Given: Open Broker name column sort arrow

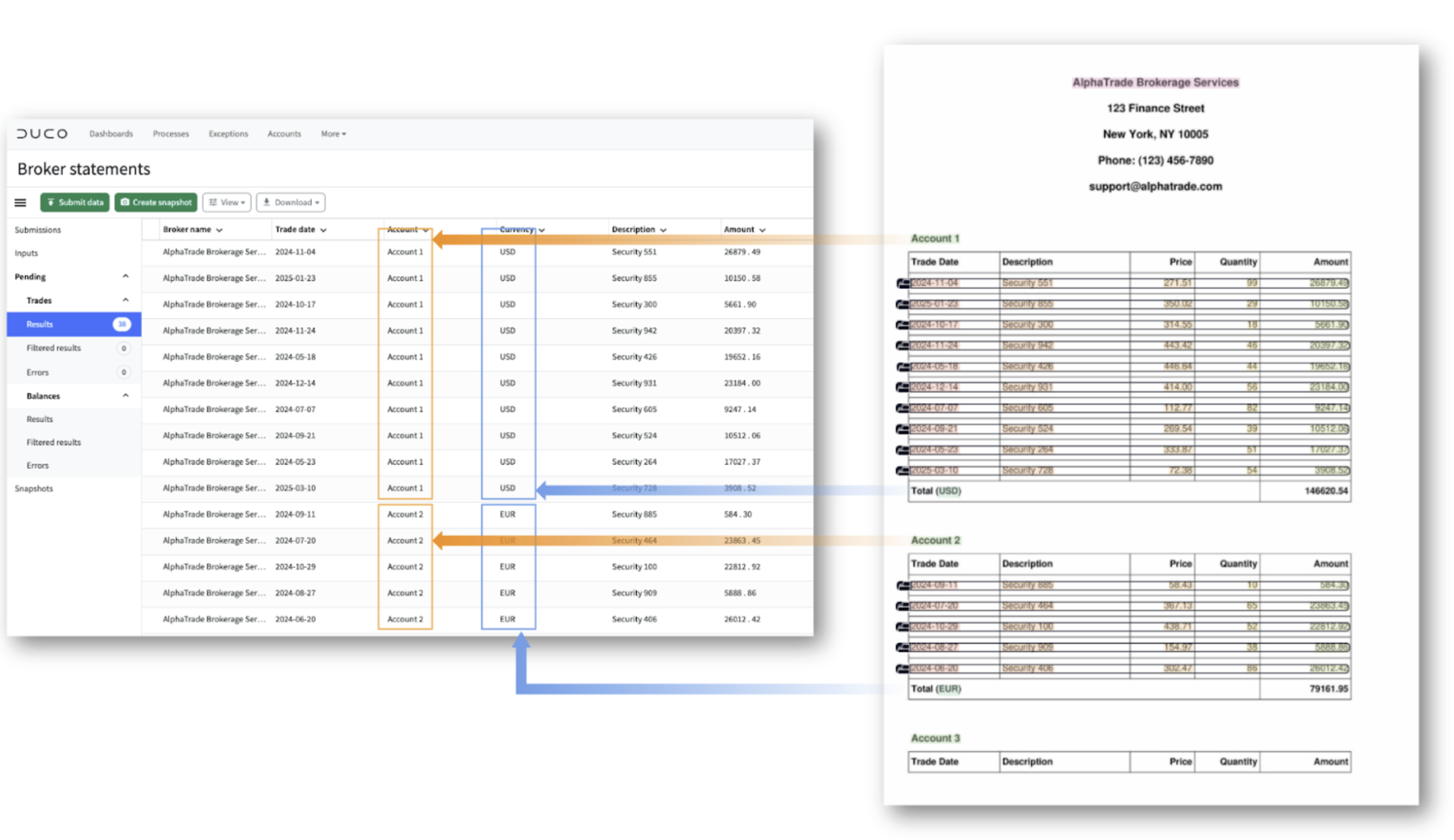Looking at the screenshot, I should 219,230.
